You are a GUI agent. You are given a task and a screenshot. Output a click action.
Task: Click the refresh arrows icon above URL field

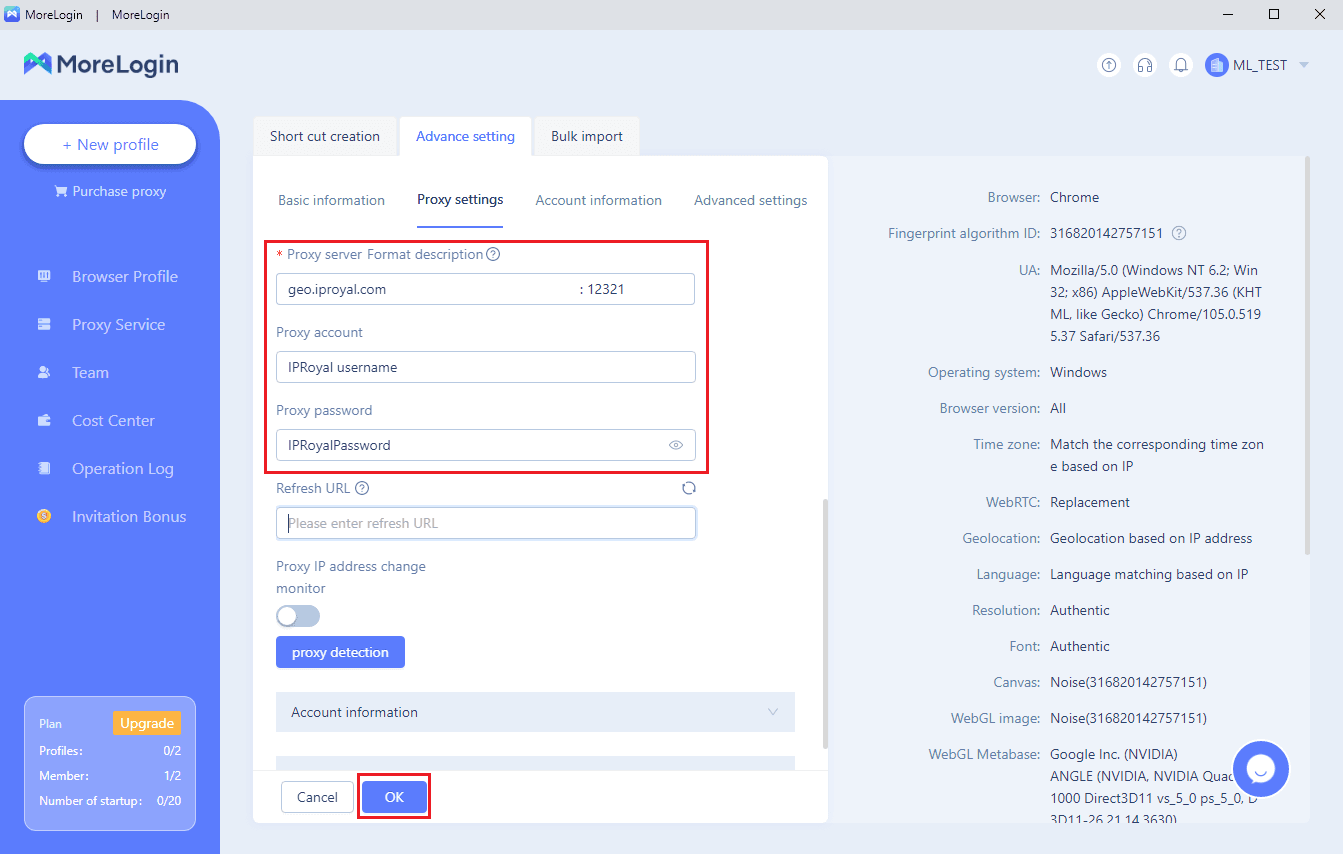(x=689, y=488)
